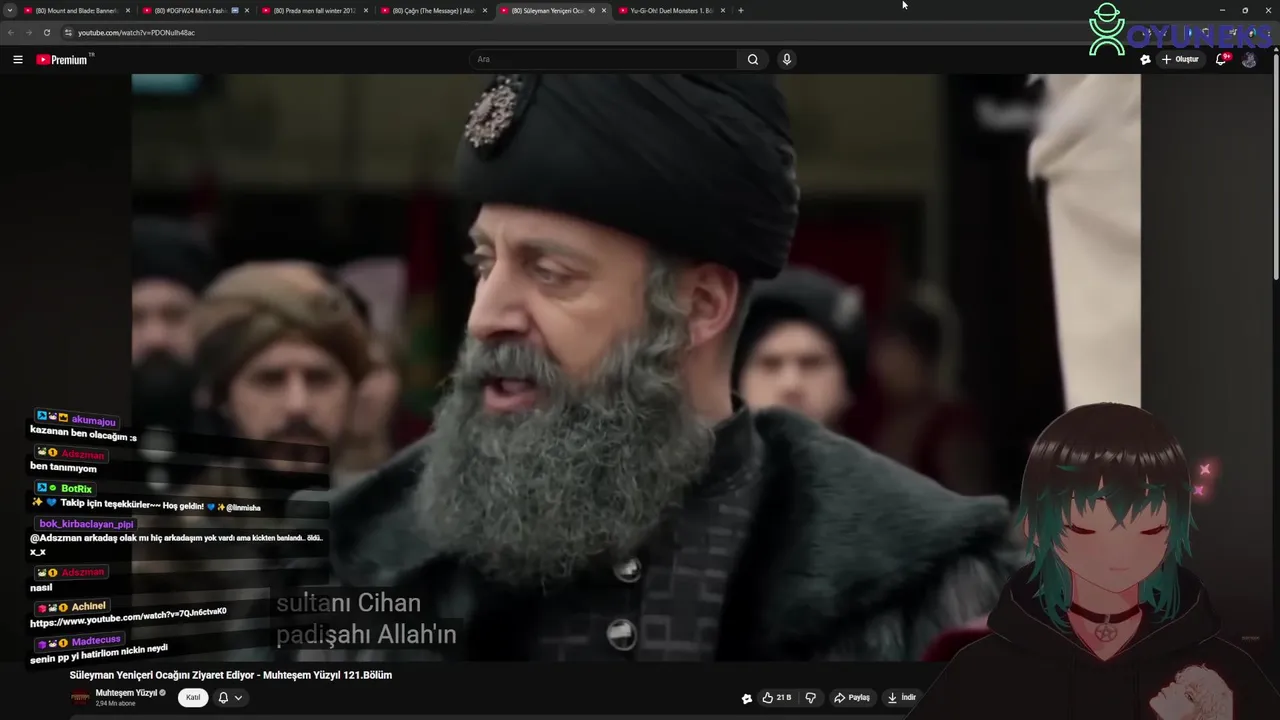The image size is (1280, 720).
Task: Click Madtecuss username in chat overlay
Action: 96,640
